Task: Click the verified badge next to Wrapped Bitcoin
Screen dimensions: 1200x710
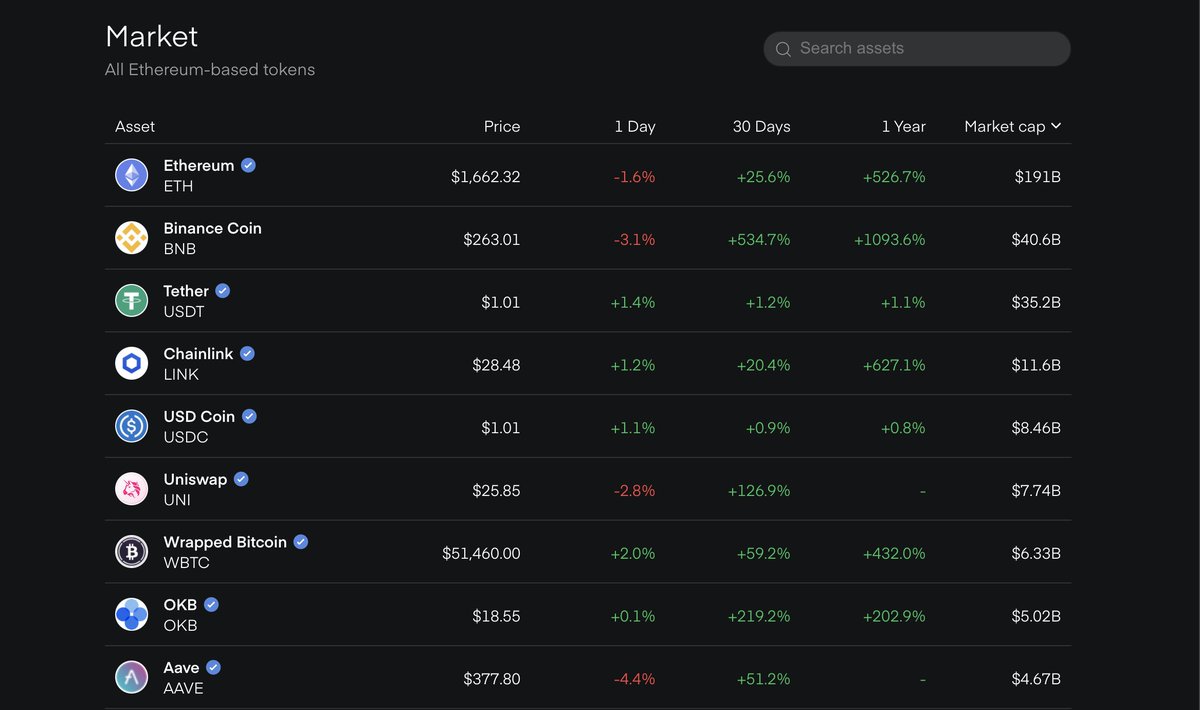Action: tap(301, 542)
